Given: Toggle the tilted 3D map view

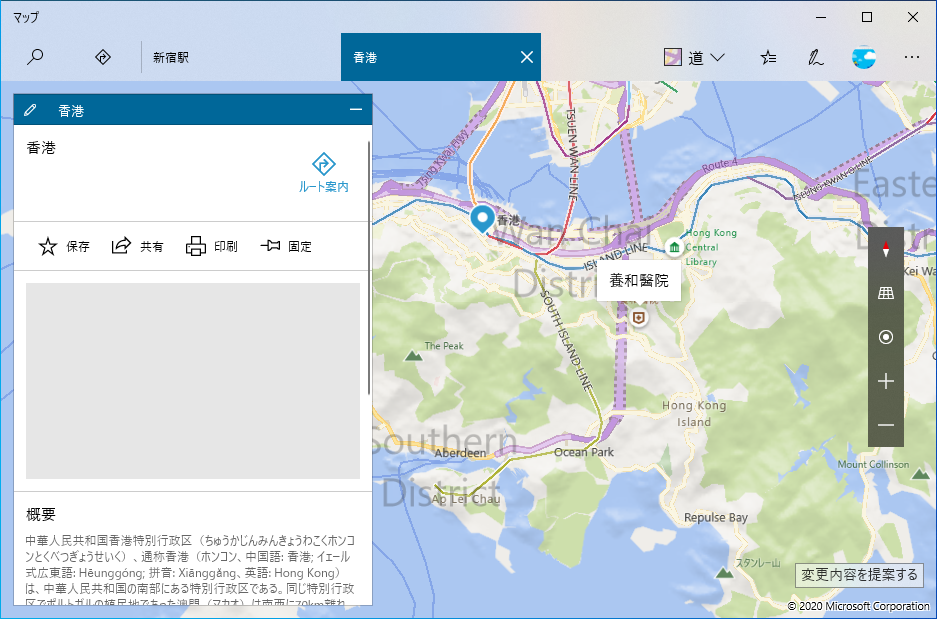Looking at the screenshot, I should pyautogui.click(x=885, y=293).
